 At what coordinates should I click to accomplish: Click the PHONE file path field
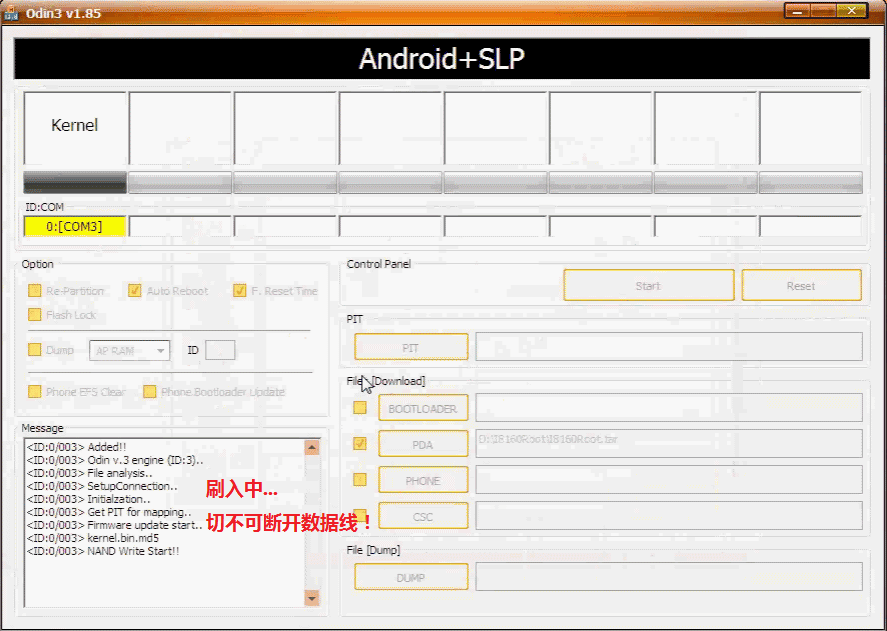tap(669, 480)
